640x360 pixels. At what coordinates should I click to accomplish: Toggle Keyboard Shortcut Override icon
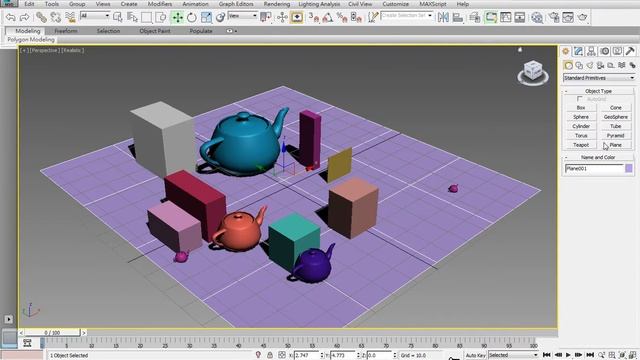coord(297,17)
